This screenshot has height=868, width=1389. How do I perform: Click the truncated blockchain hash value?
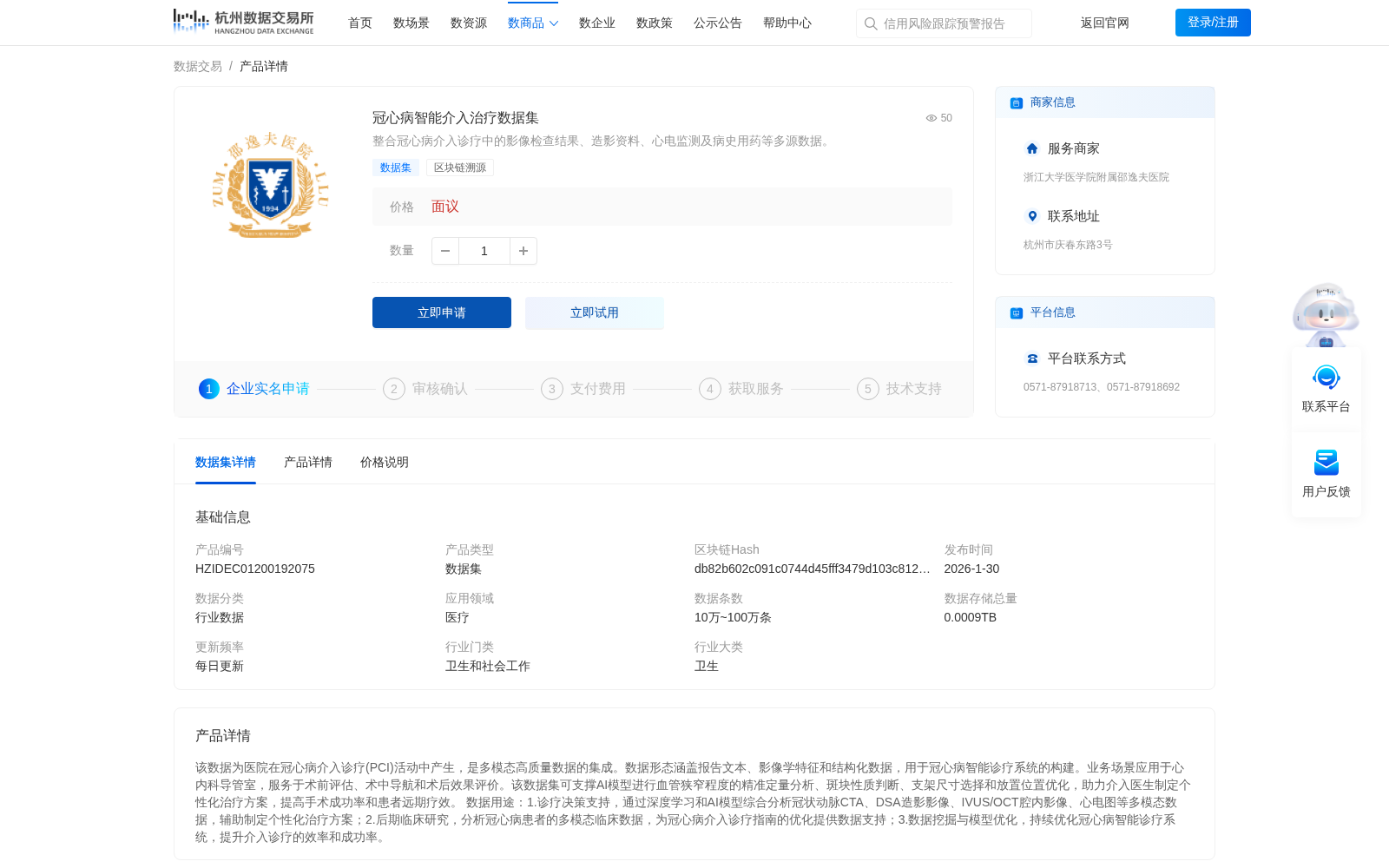coord(813,569)
